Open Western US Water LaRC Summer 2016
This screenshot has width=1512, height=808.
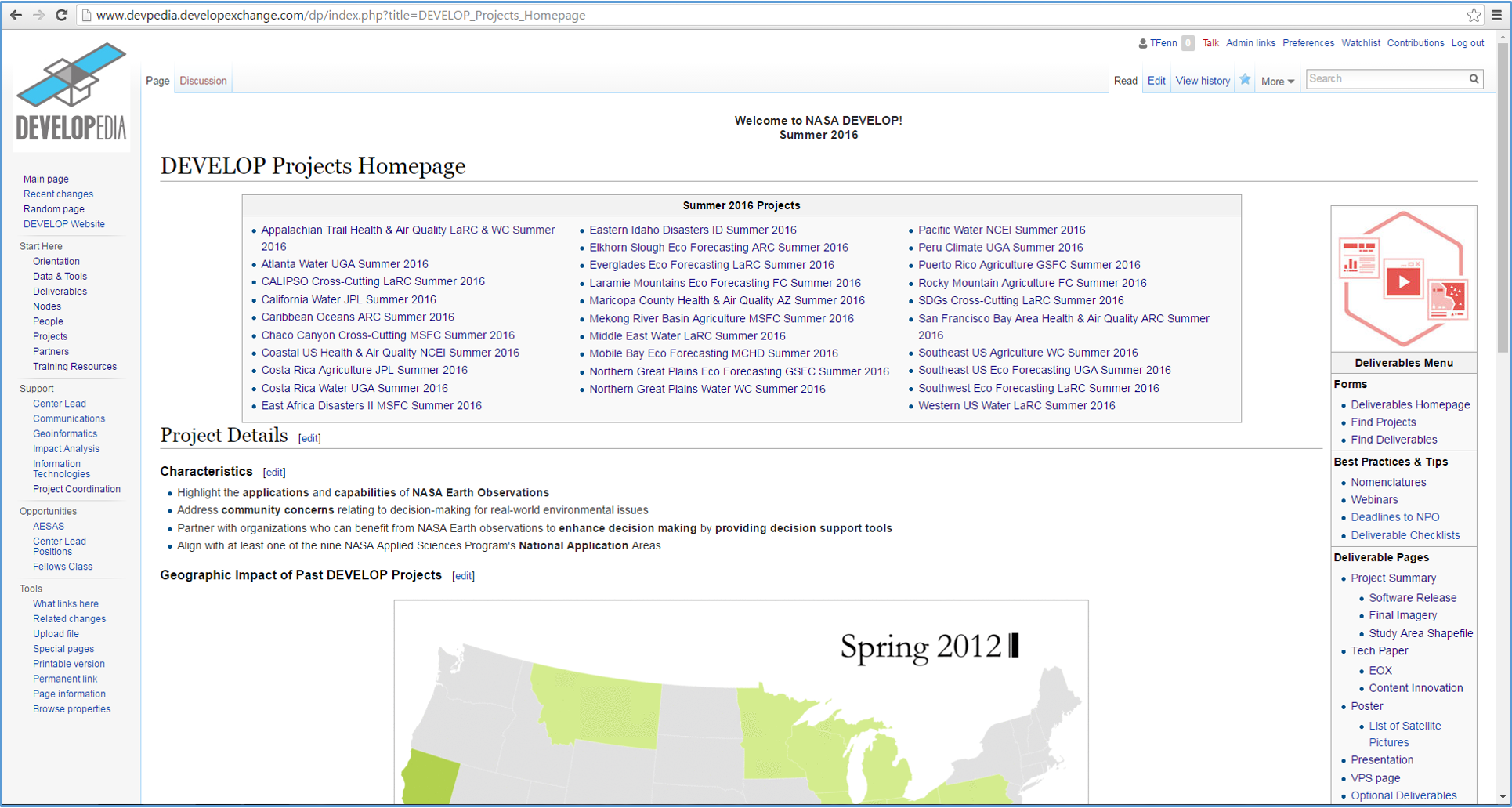coord(1017,405)
